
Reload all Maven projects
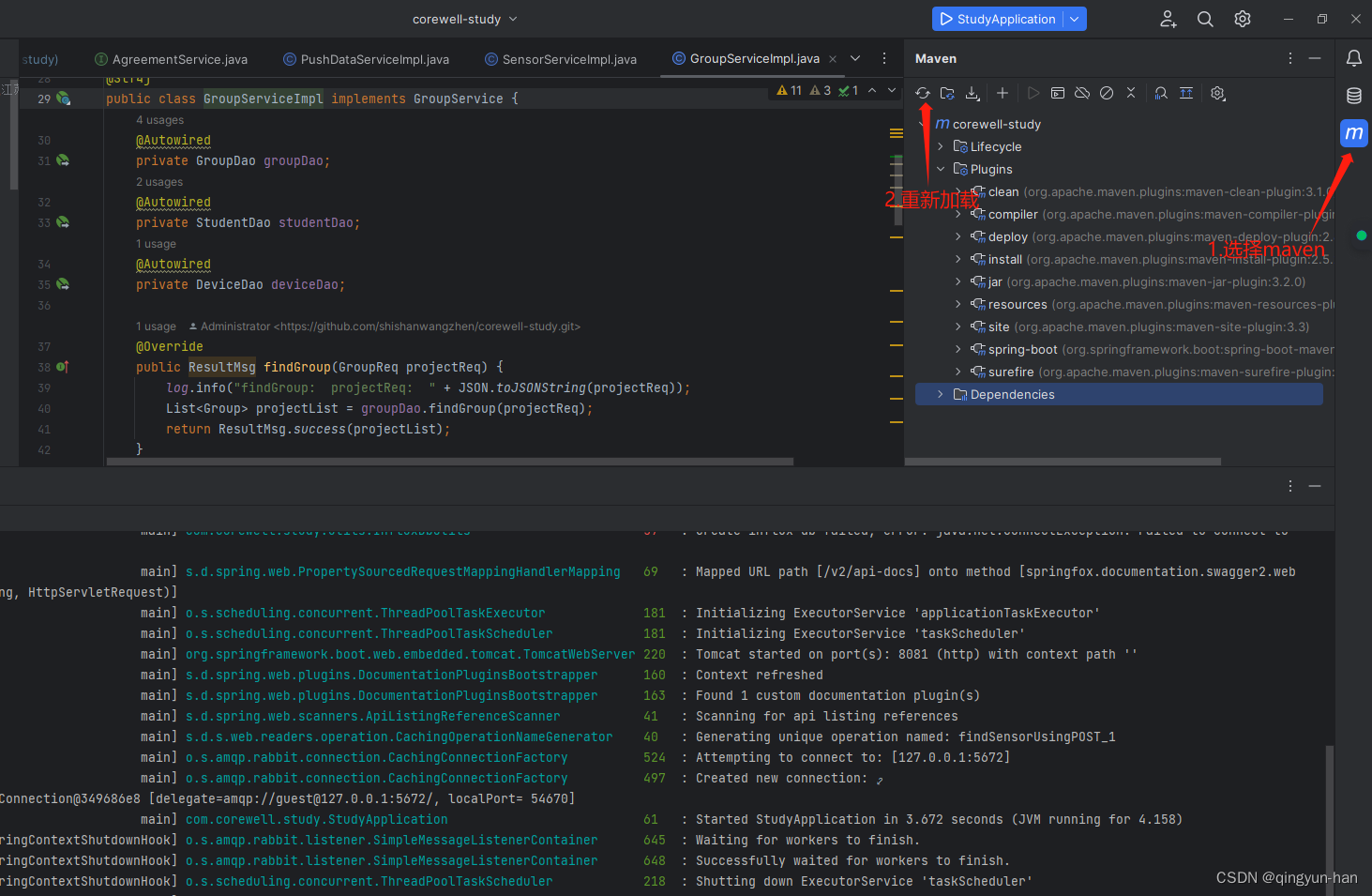[923, 93]
